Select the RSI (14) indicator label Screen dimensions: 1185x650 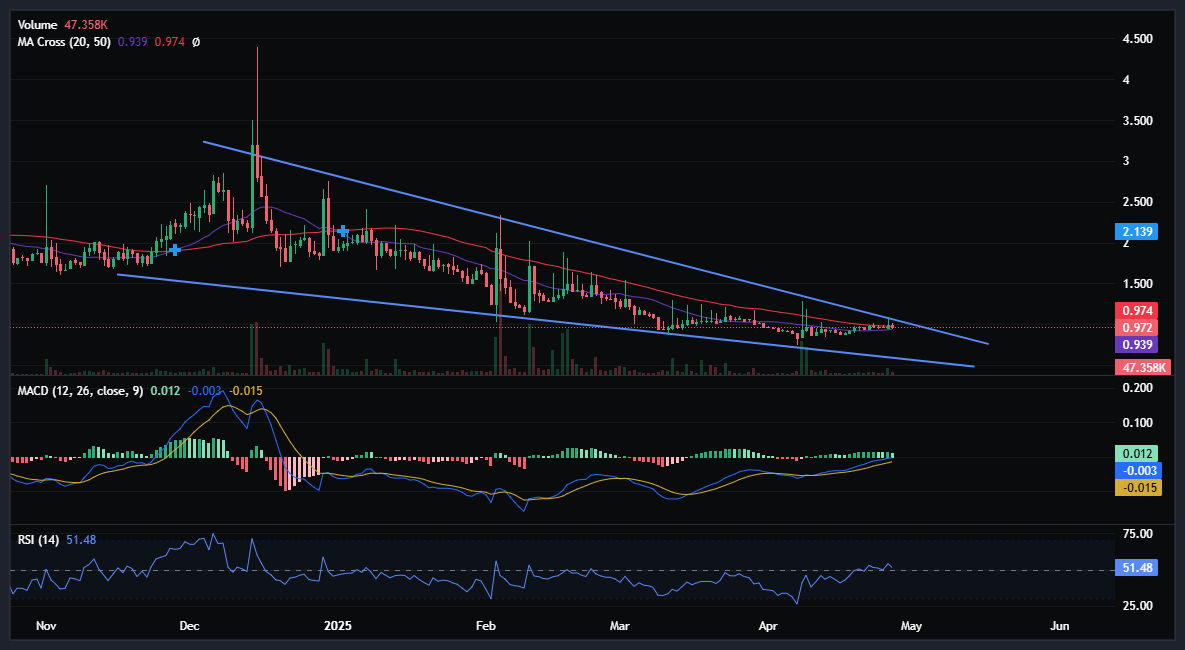[36, 538]
